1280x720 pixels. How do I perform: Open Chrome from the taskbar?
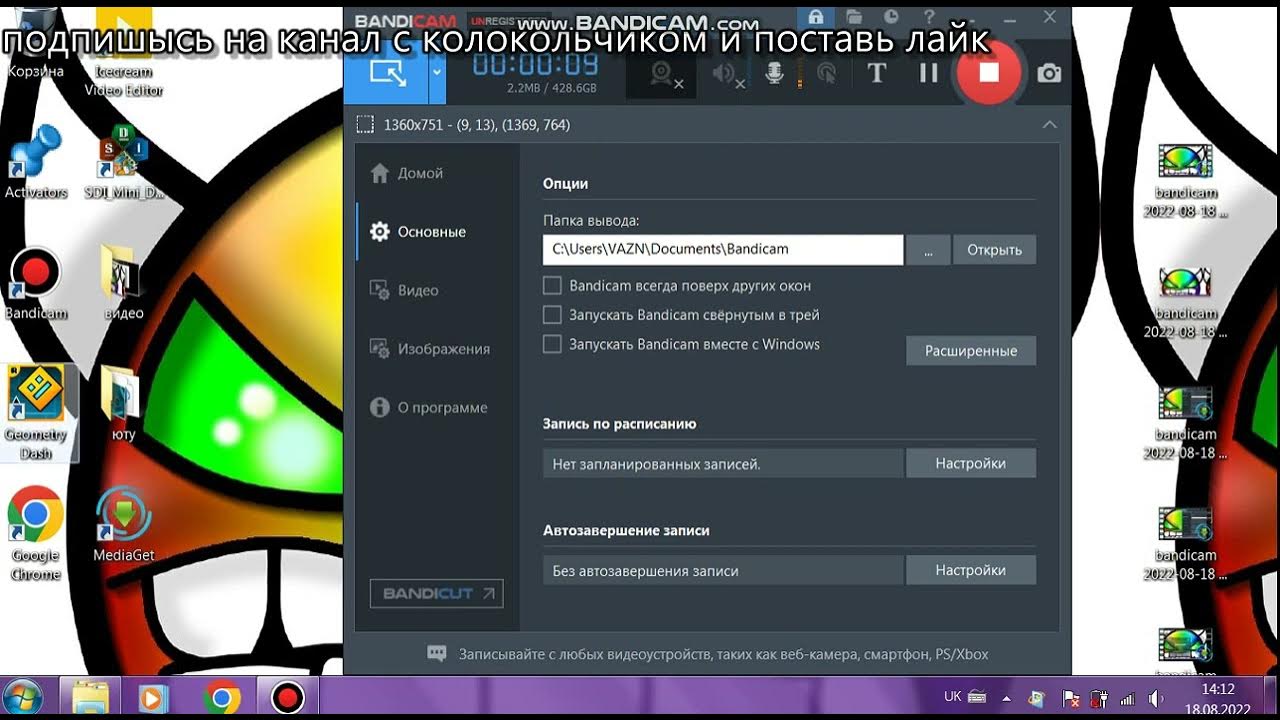coord(222,696)
